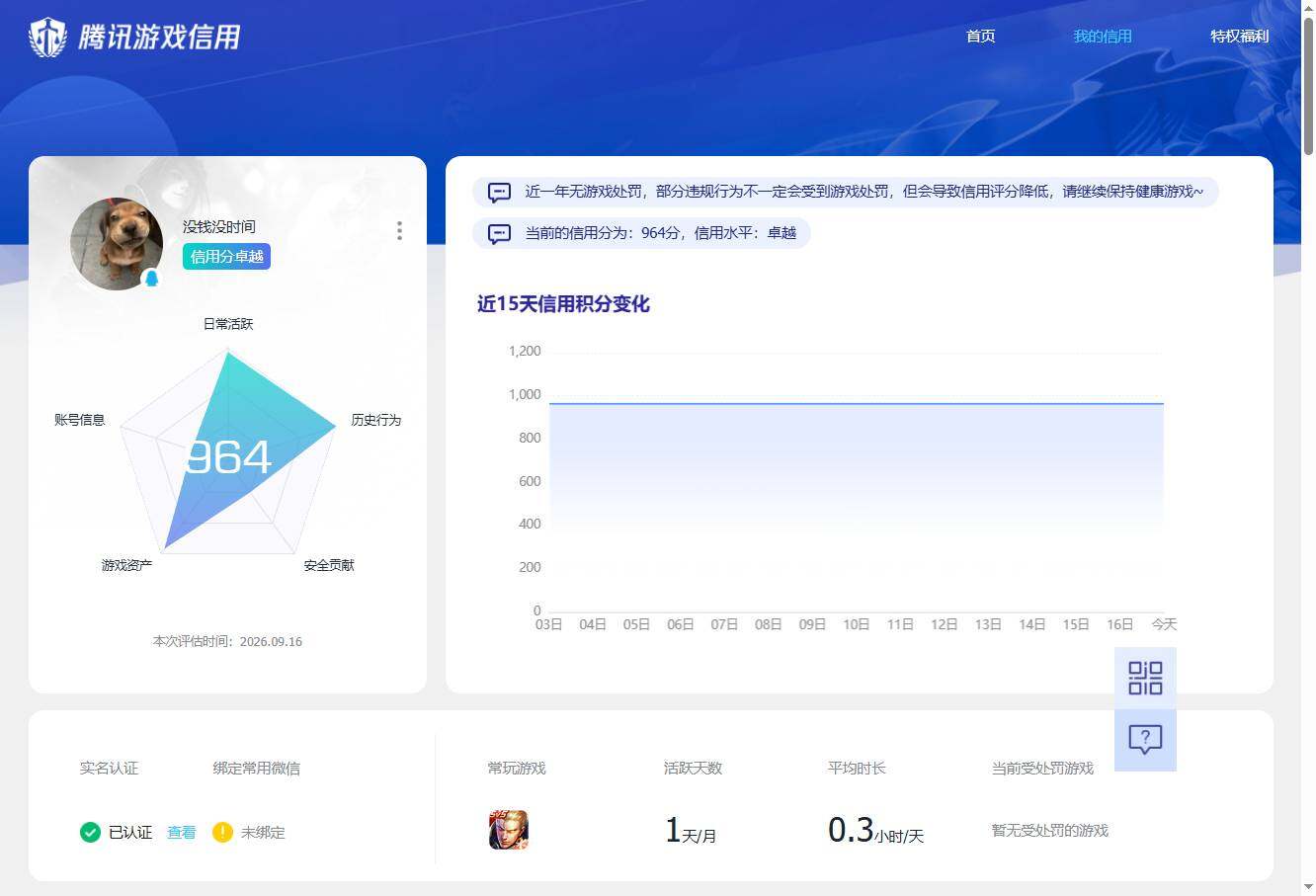Click username 没钱没时间

(219, 227)
